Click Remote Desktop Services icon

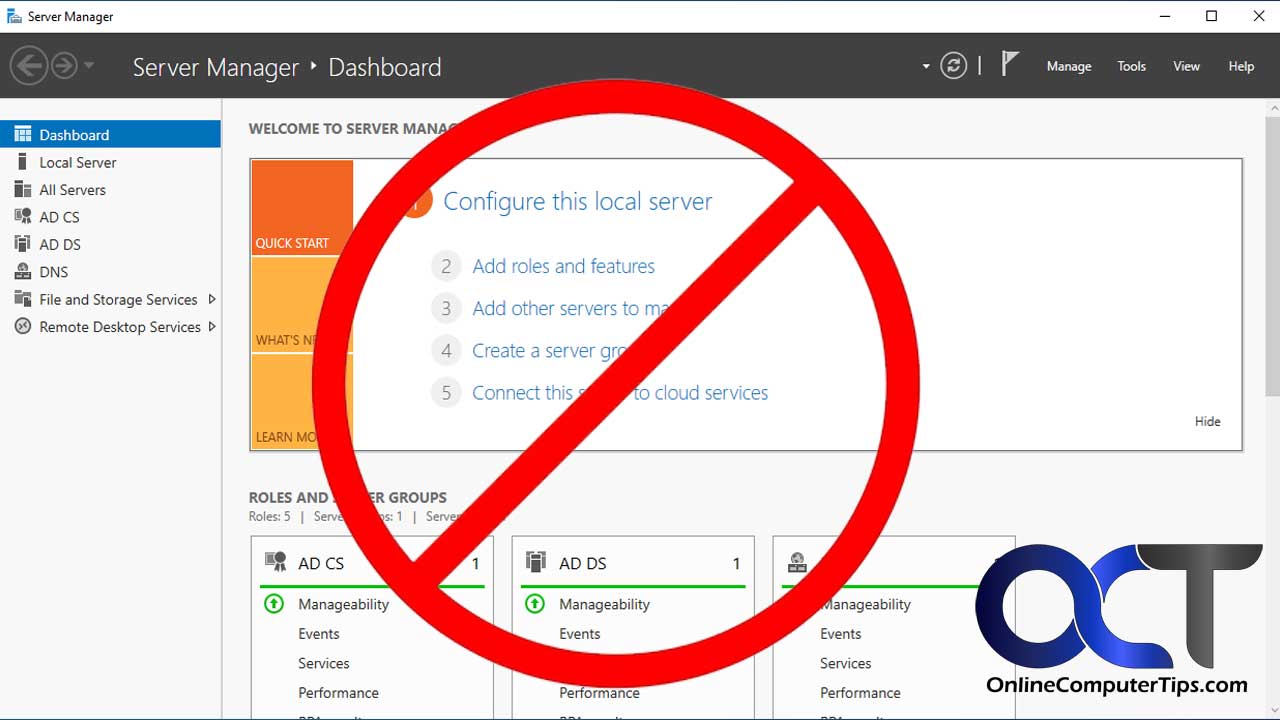[x=22, y=326]
